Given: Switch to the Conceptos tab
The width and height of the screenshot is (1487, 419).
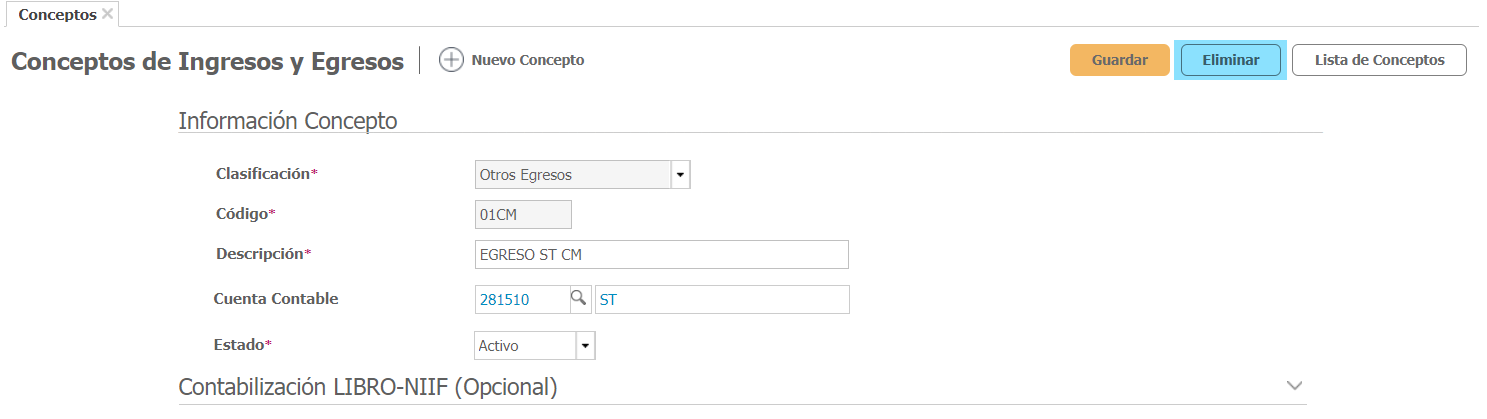Looking at the screenshot, I should point(57,15).
